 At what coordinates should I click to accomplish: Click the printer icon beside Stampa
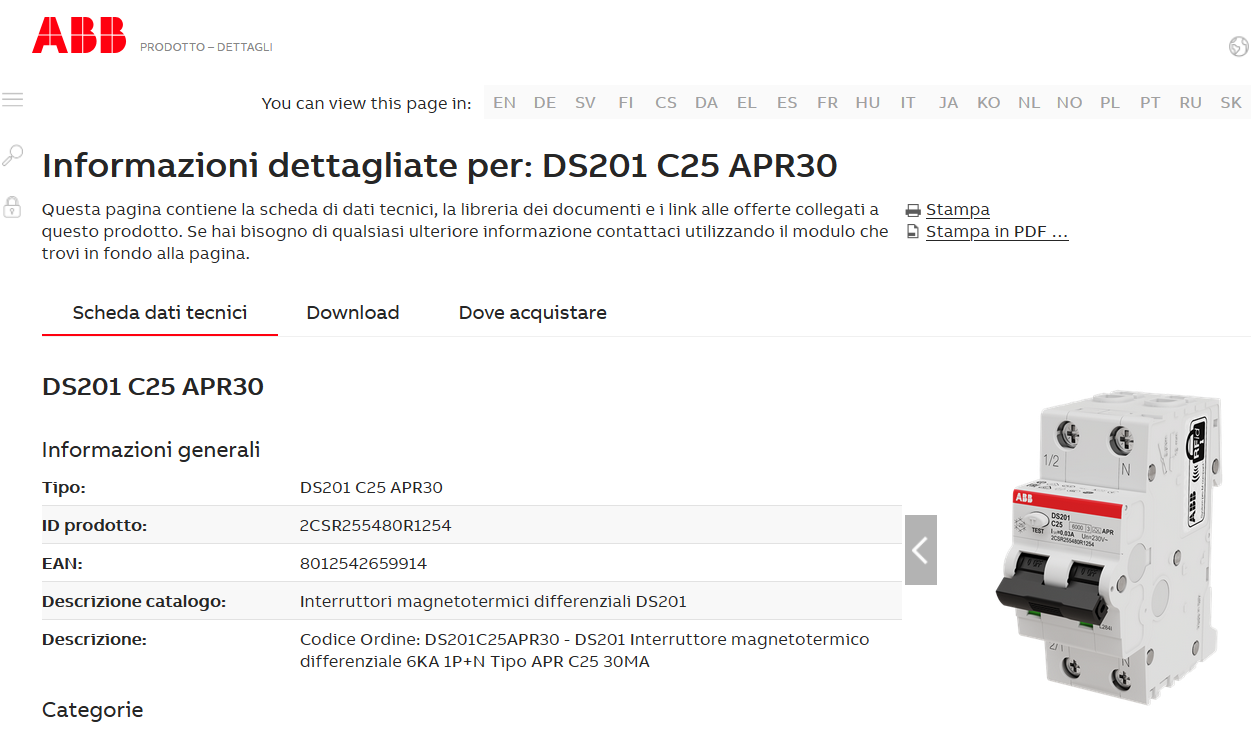pos(913,210)
